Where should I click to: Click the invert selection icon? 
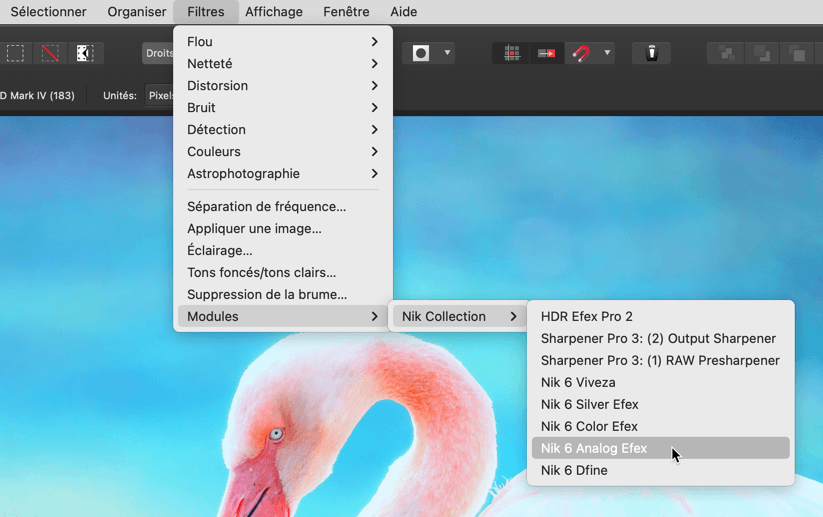pyautogui.click(x=85, y=53)
